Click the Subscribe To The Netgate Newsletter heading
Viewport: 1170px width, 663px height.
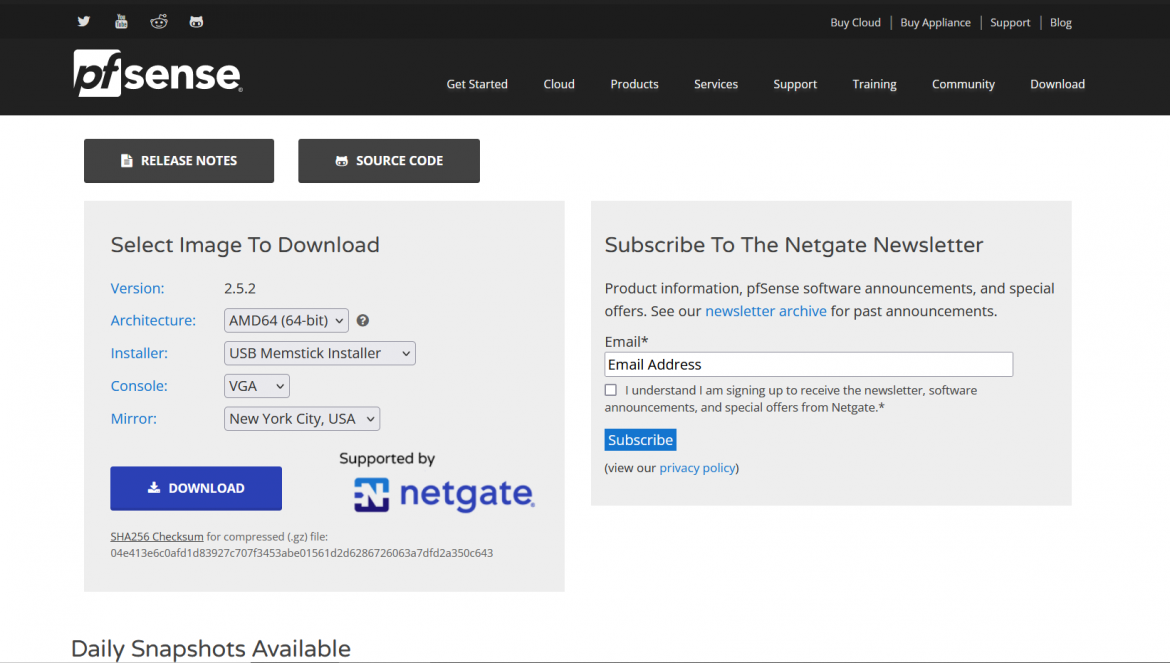(x=794, y=245)
